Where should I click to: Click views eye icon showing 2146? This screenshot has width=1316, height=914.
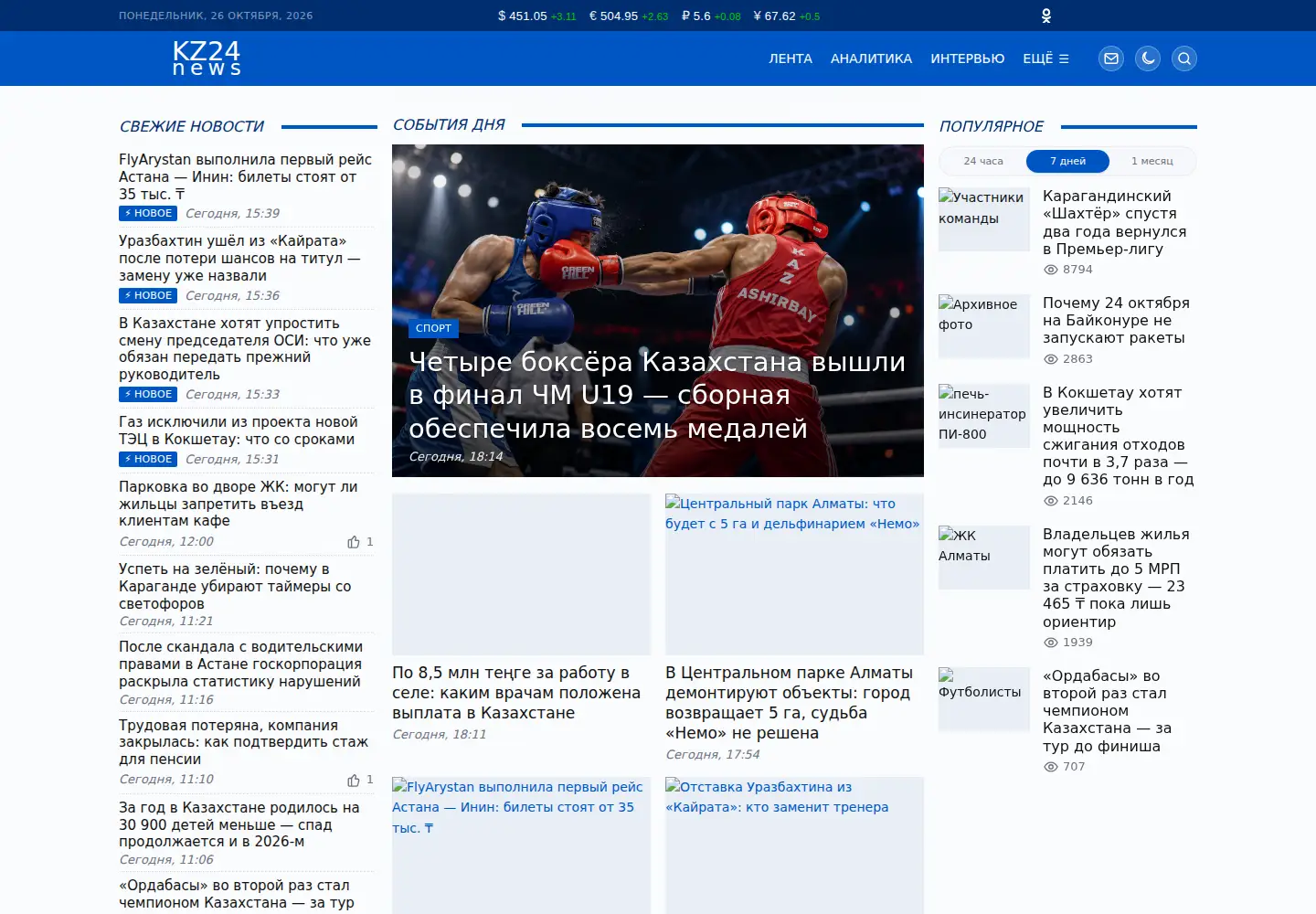pyautogui.click(x=1051, y=501)
